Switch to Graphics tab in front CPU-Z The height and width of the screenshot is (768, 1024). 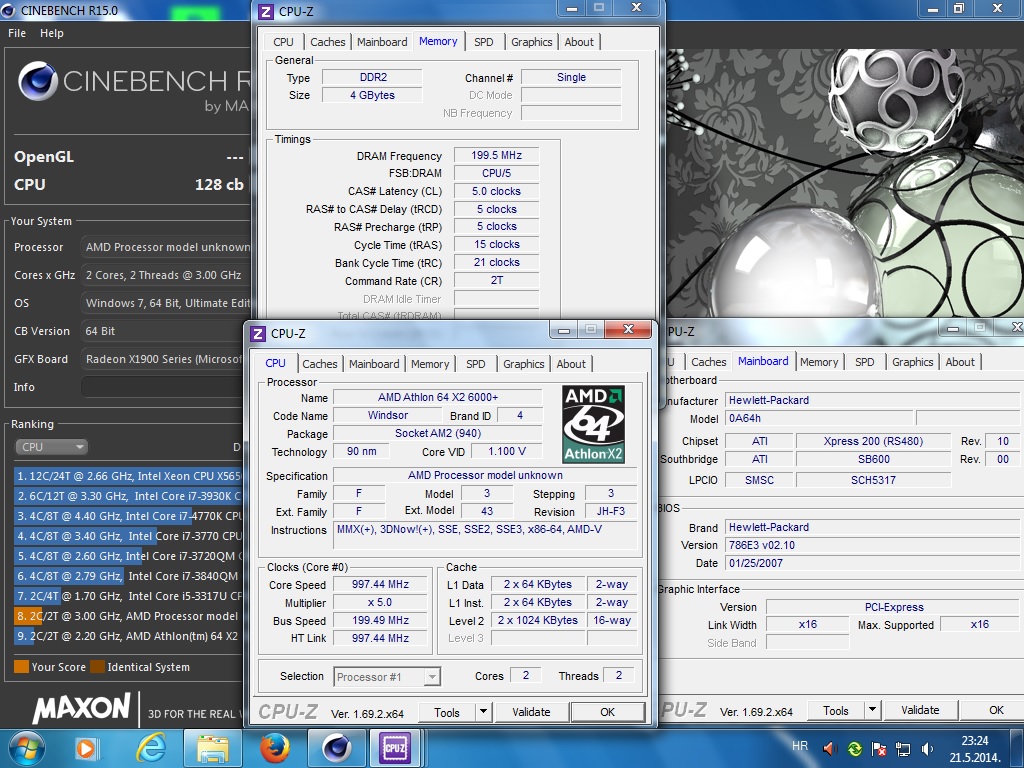tap(523, 364)
